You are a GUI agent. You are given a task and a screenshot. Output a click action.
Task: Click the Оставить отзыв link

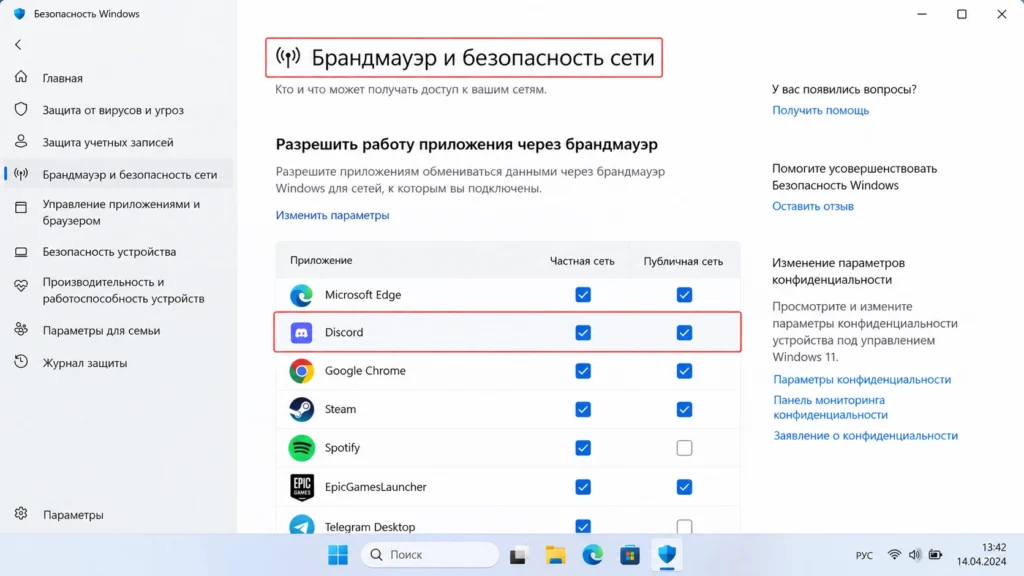point(812,206)
